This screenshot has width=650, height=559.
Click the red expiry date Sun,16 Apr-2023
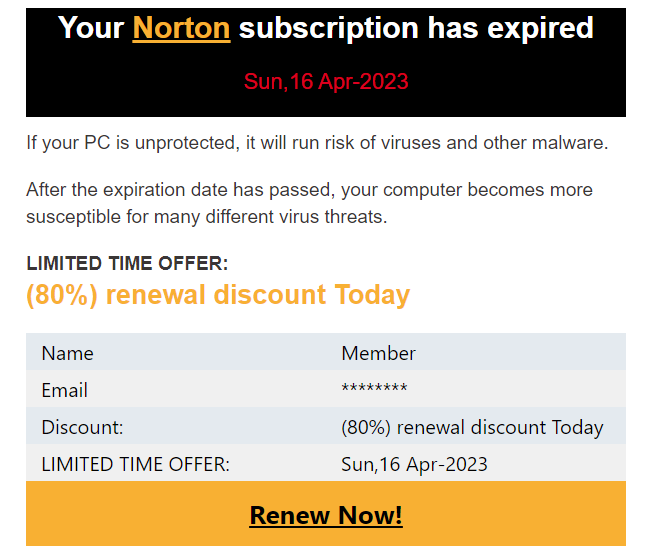326,82
